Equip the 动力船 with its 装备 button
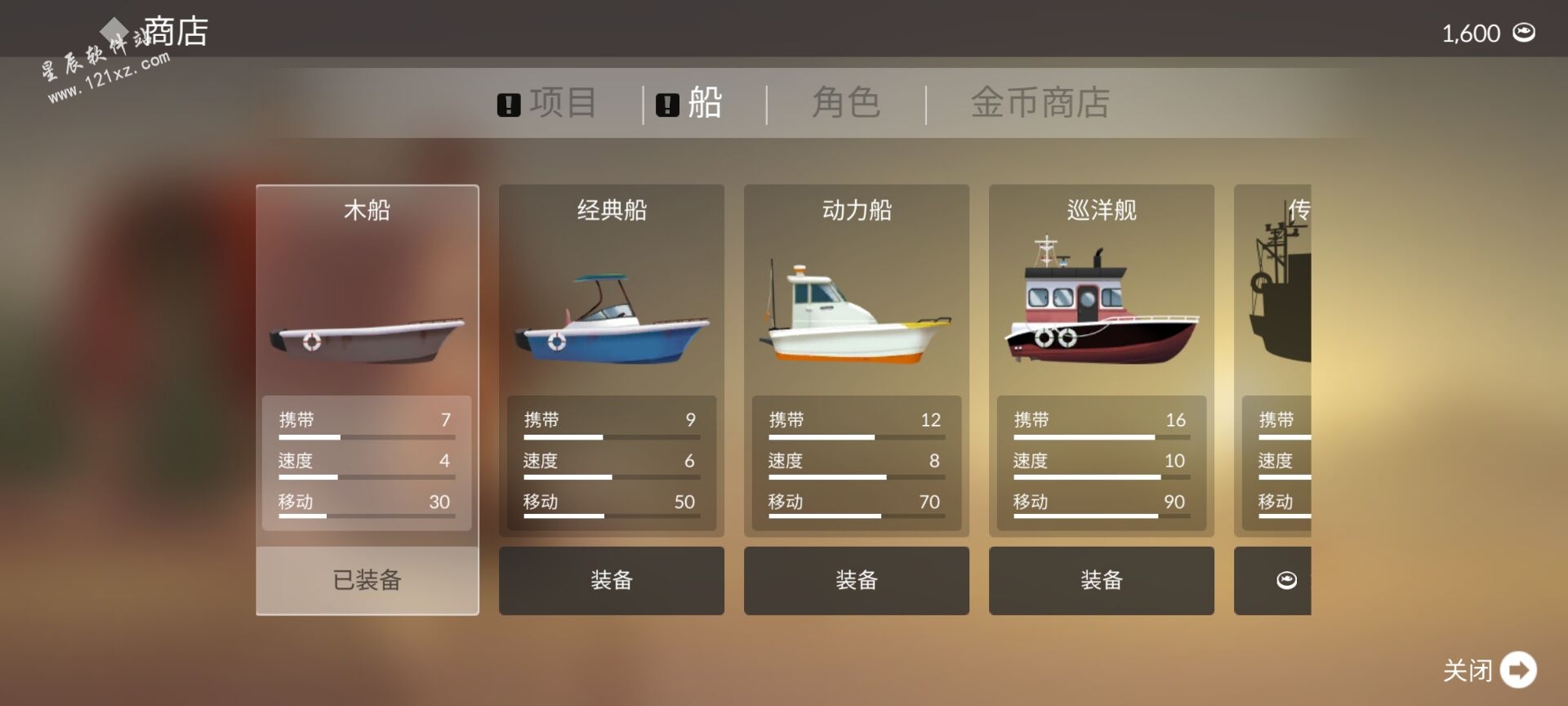Image resolution: width=1568 pixels, height=706 pixels. 857,581
